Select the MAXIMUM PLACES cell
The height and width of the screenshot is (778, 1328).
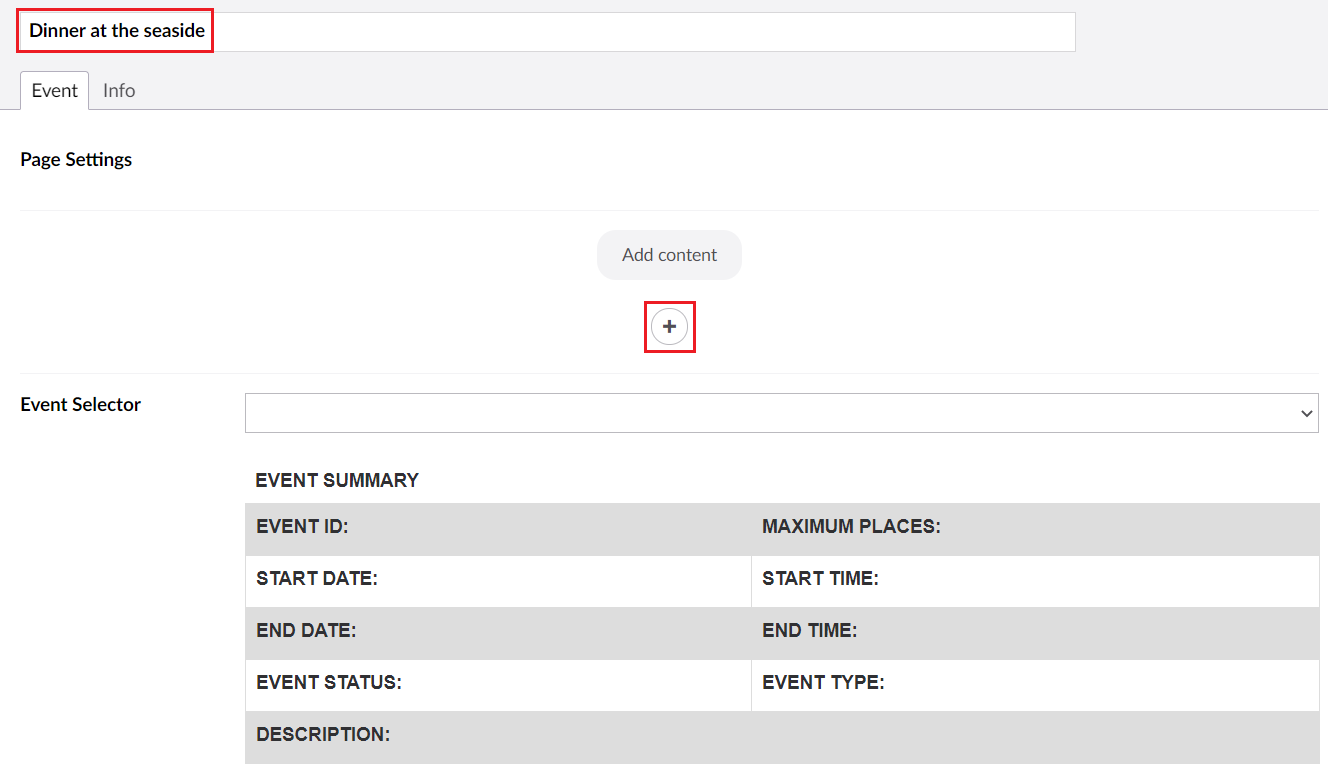tap(1034, 527)
